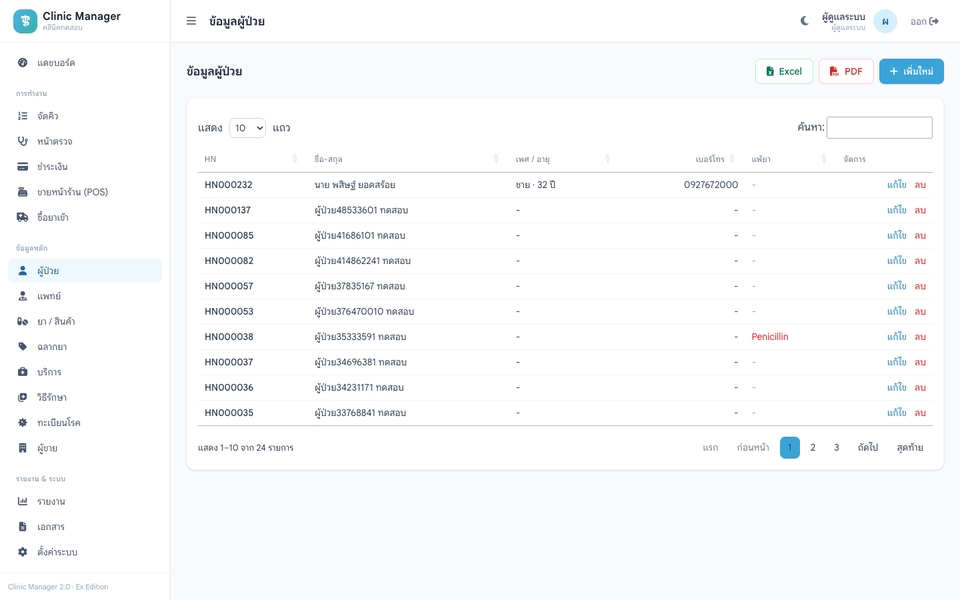
Task: Export the patient list to Excel
Action: point(784,71)
